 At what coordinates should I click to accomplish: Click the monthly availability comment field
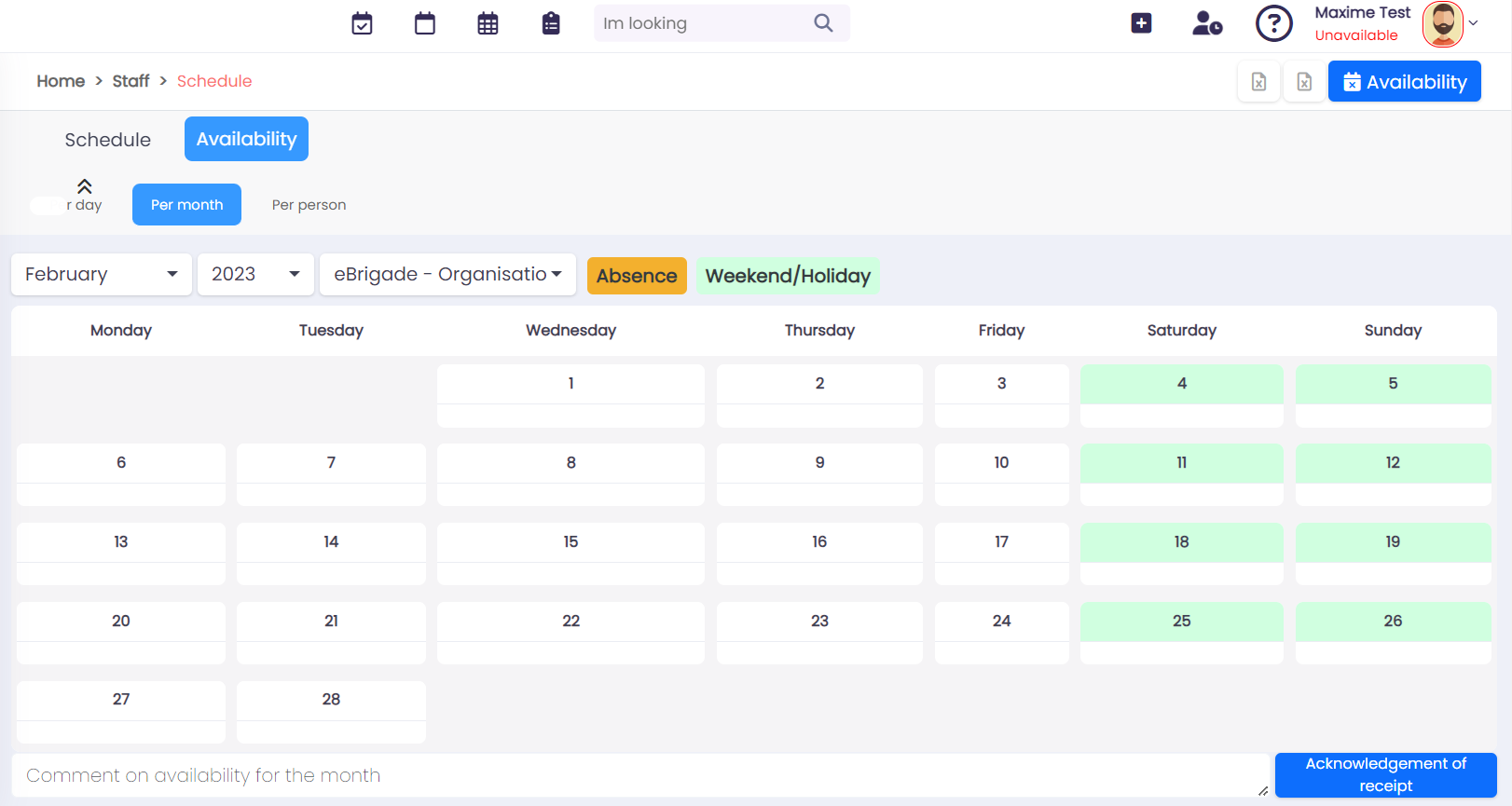pyautogui.click(x=639, y=775)
